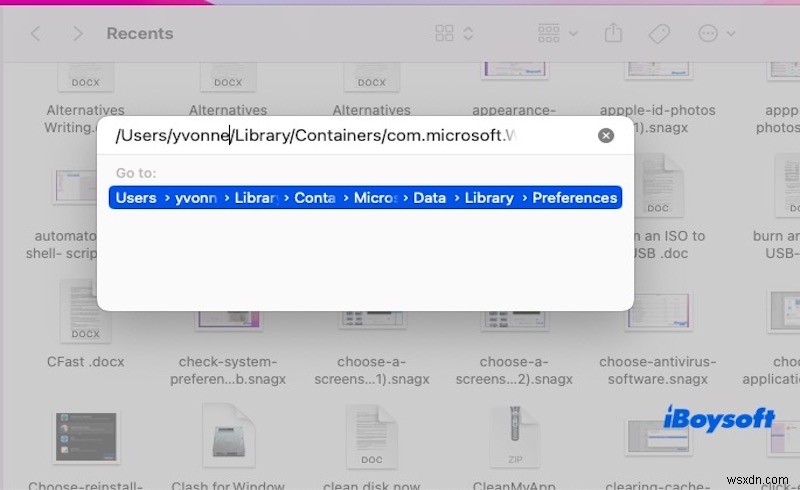Open the group-by items icon
Screen dimensions: 800x490
(548, 34)
